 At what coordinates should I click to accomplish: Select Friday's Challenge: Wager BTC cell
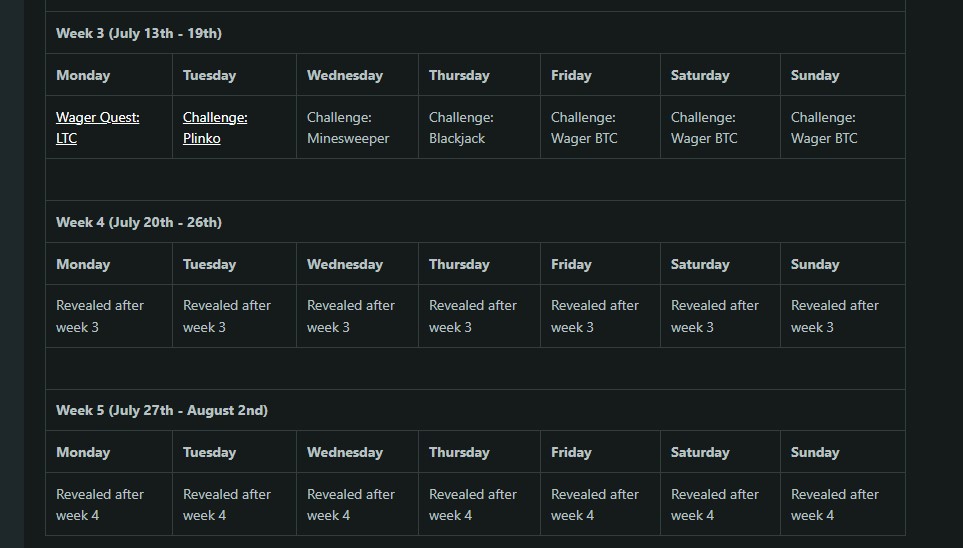600,127
